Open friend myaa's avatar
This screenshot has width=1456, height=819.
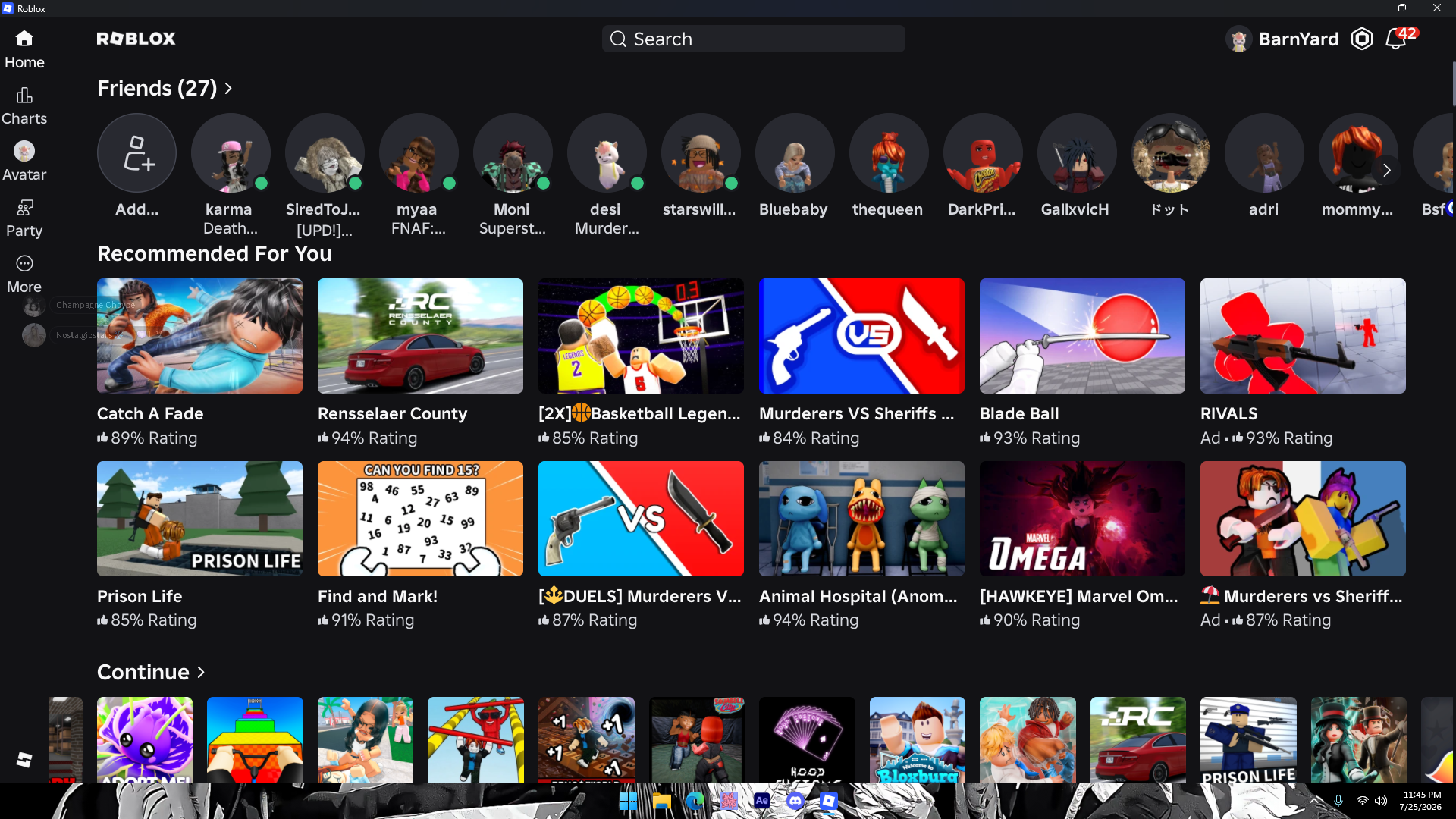click(419, 152)
